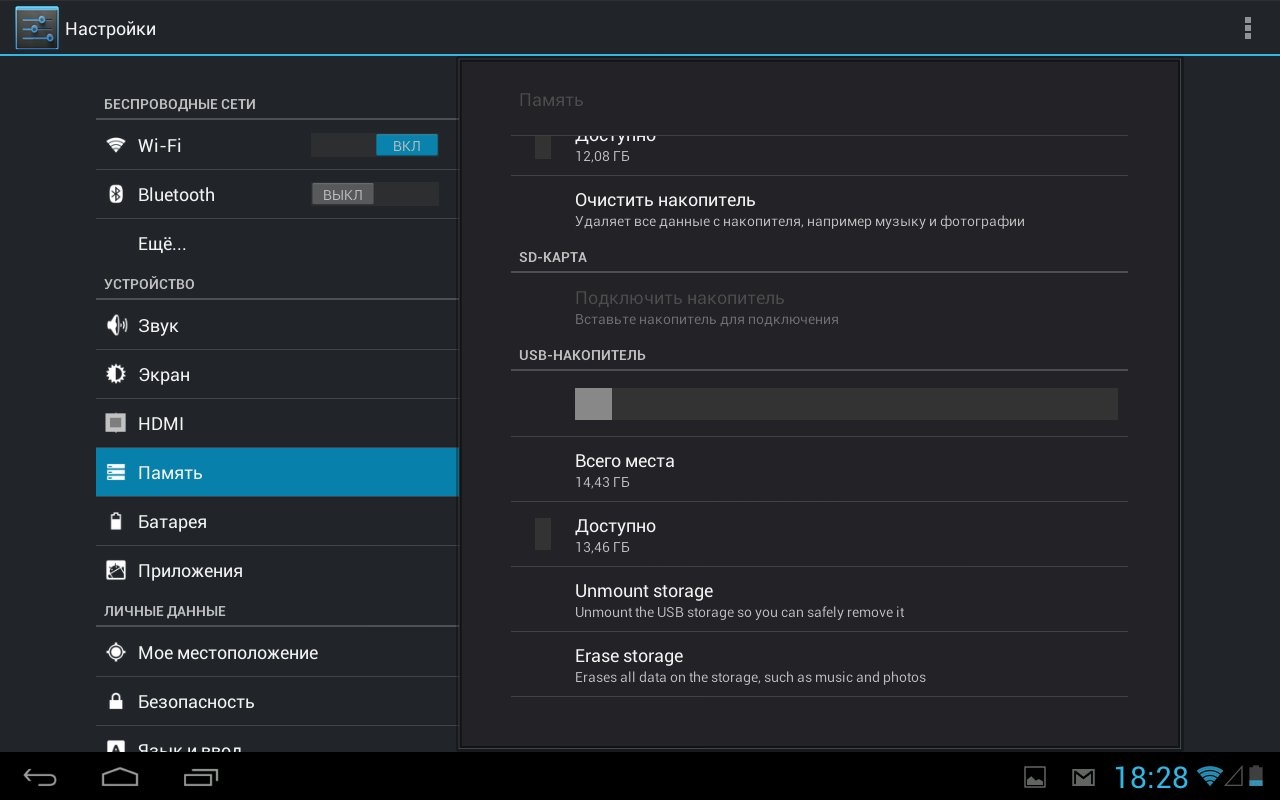Open the Recent apps button
This screenshot has height=800, width=1280.
point(201,777)
